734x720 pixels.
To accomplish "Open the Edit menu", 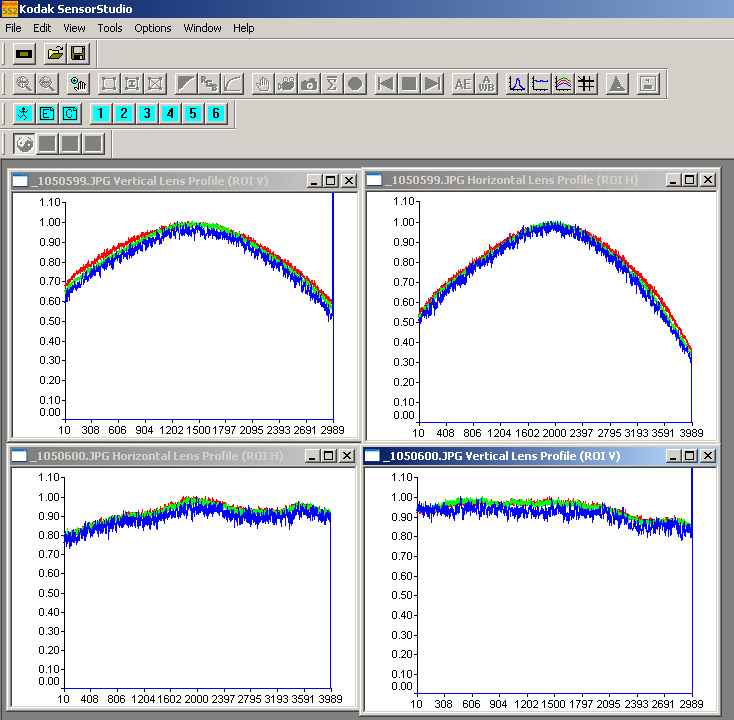I will pyautogui.click(x=42, y=28).
